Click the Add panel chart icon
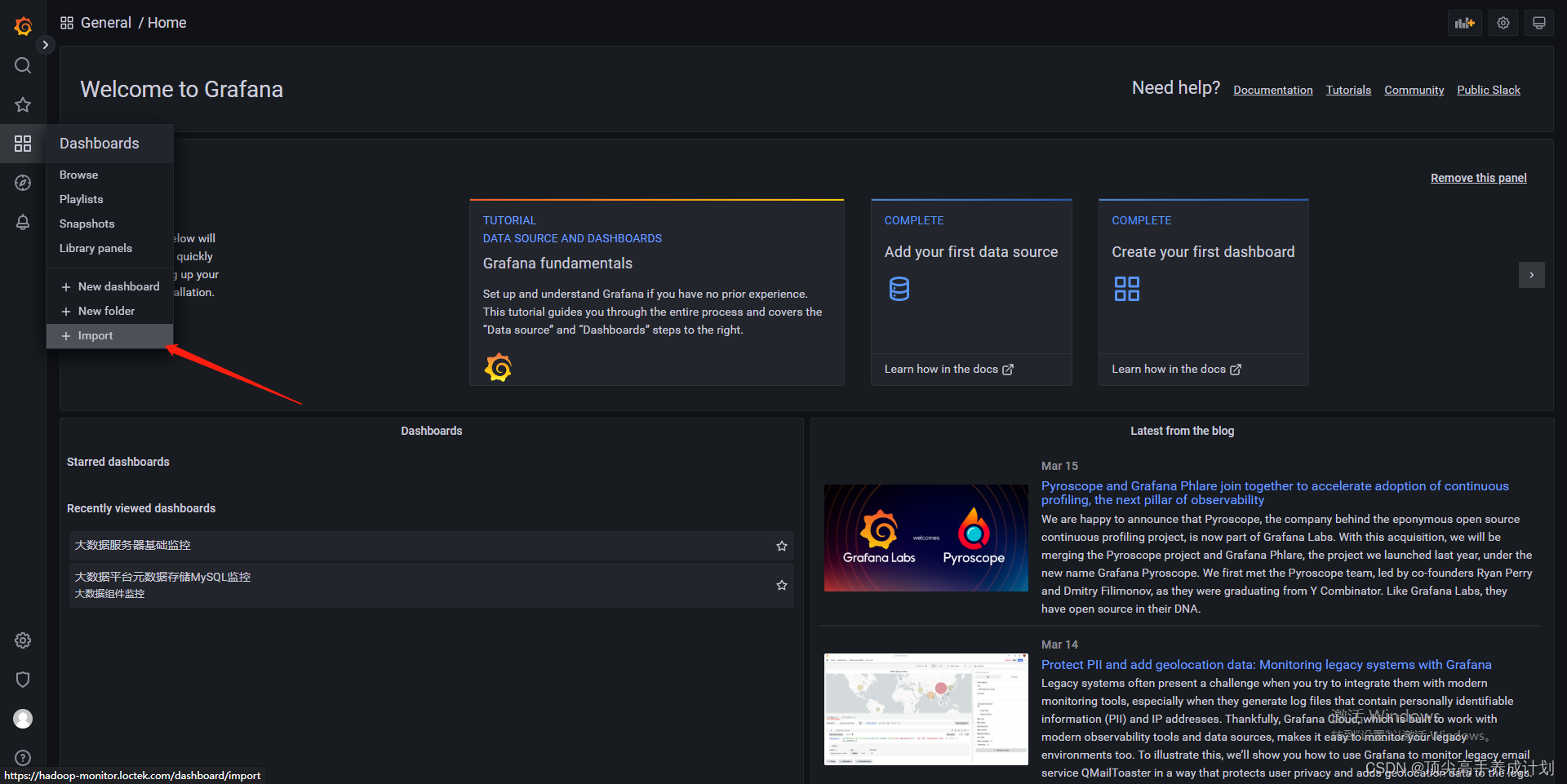This screenshot has width=1567, height=784. 1465,23
